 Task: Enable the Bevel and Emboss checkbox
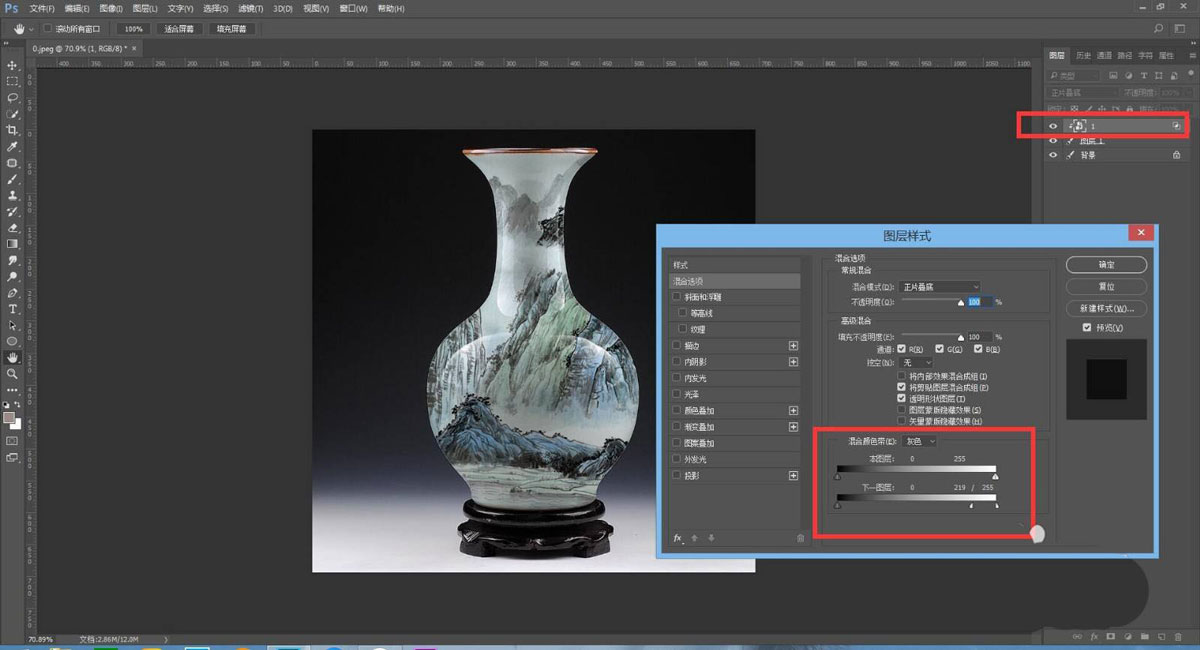tap(677, 297)
